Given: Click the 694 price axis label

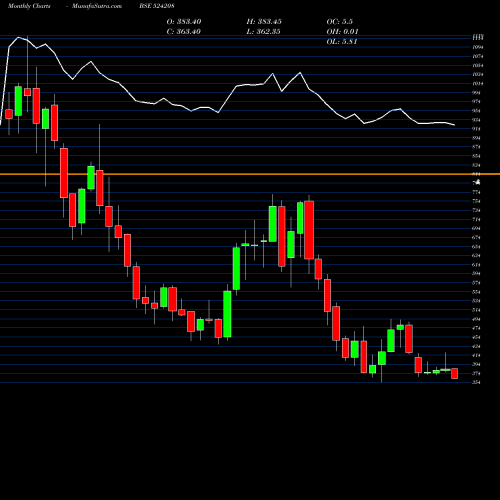Looking at the screenshot, I should click(x=477, y=228).
